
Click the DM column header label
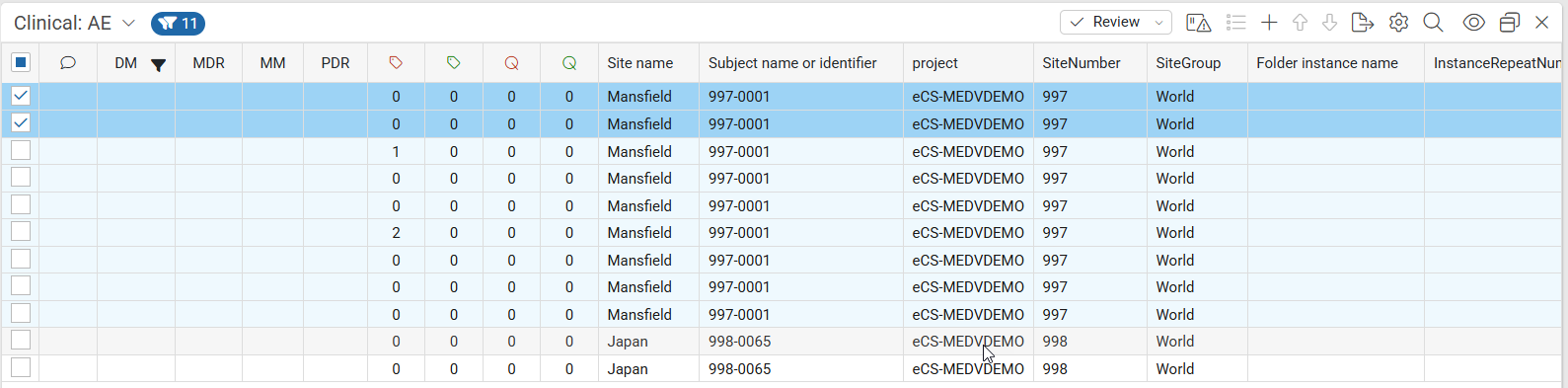point(125,63)
